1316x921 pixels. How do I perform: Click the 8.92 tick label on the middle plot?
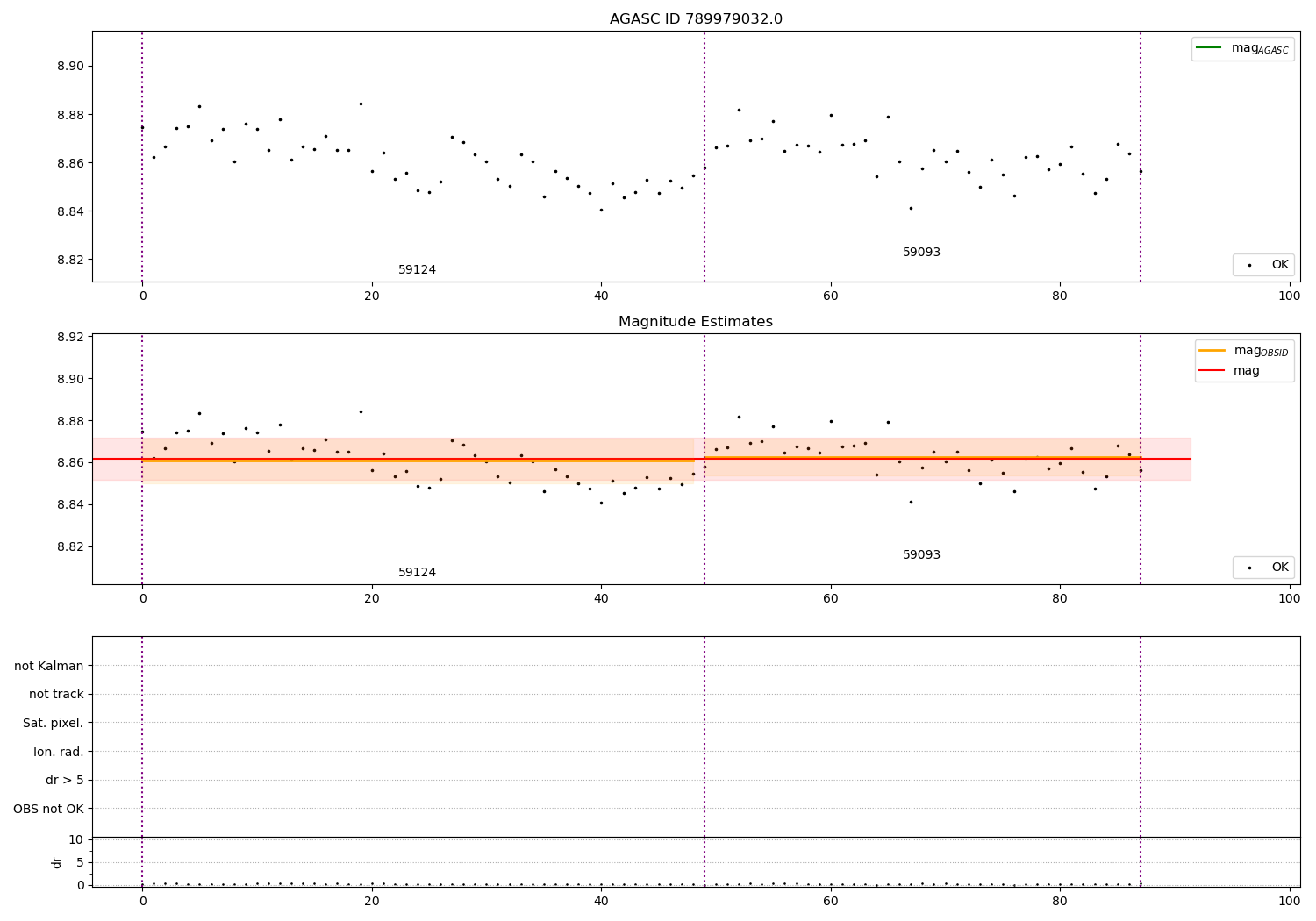(x=70, y=338)
